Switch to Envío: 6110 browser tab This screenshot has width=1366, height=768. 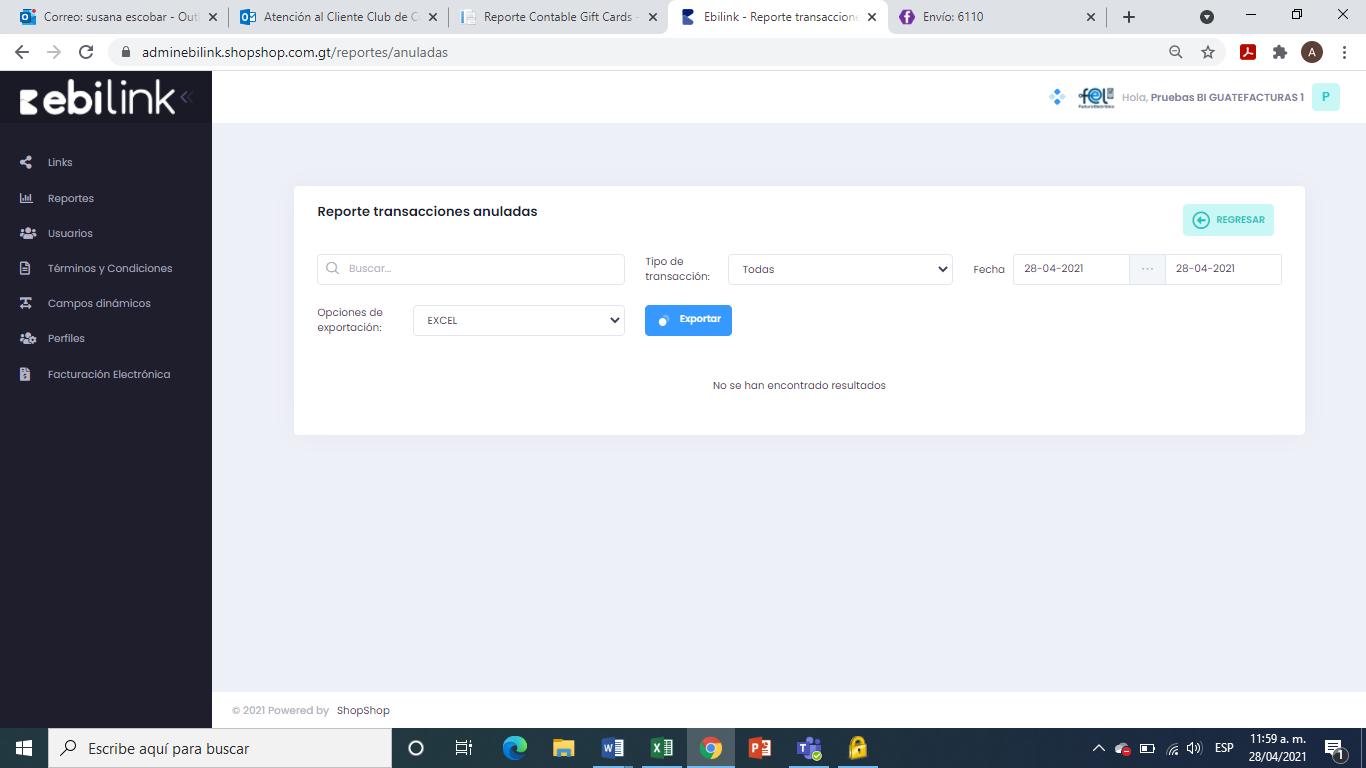coord(997,17)
